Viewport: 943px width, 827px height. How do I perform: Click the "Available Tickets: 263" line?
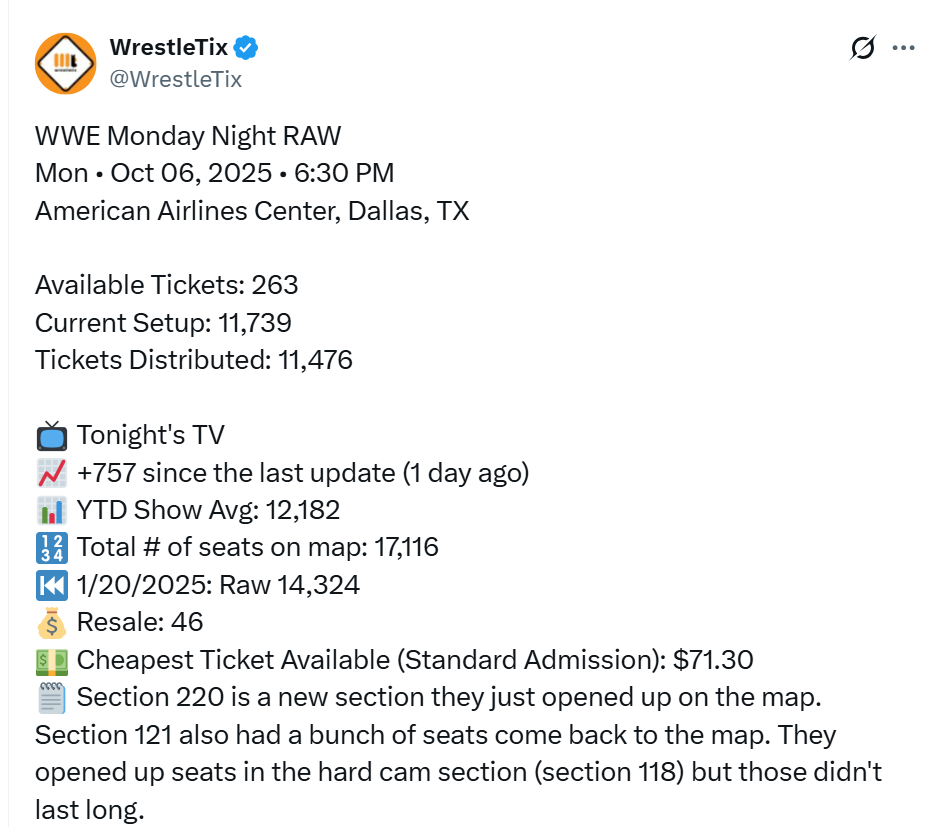(x=166, y=285)
